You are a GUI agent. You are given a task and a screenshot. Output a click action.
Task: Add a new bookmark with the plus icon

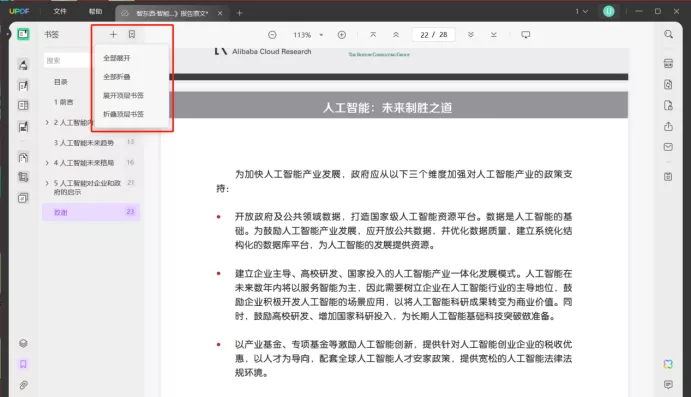pyautogui.click(x=113, y=34)
